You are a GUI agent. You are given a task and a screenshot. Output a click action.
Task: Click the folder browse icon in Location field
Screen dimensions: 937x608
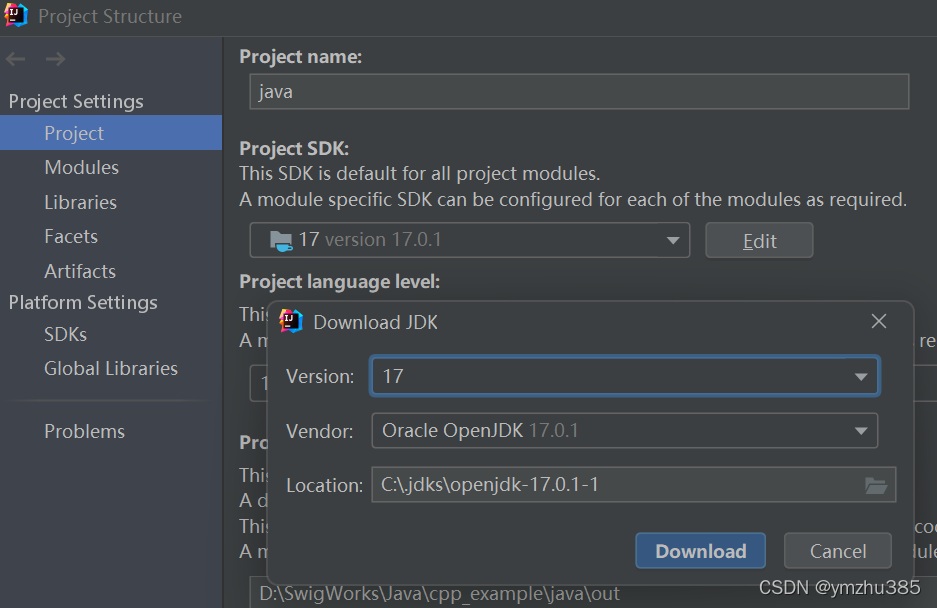coord(876,485)
